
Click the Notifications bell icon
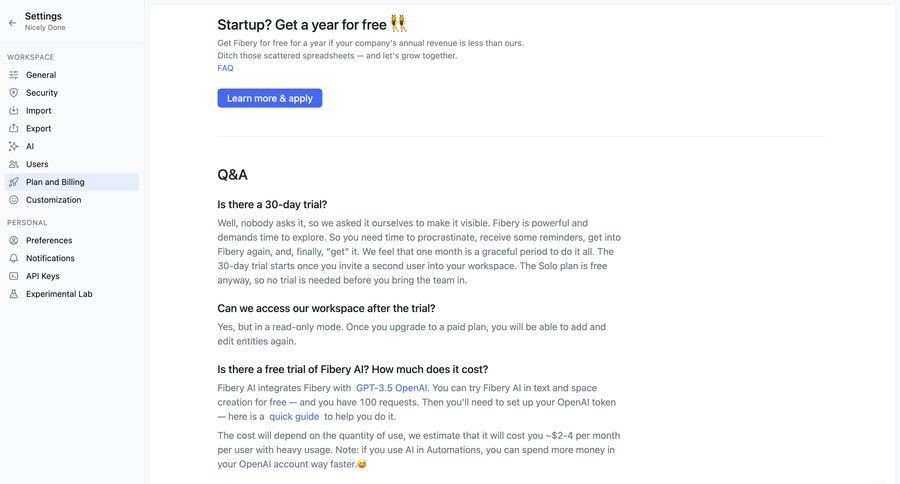[14, 258]
